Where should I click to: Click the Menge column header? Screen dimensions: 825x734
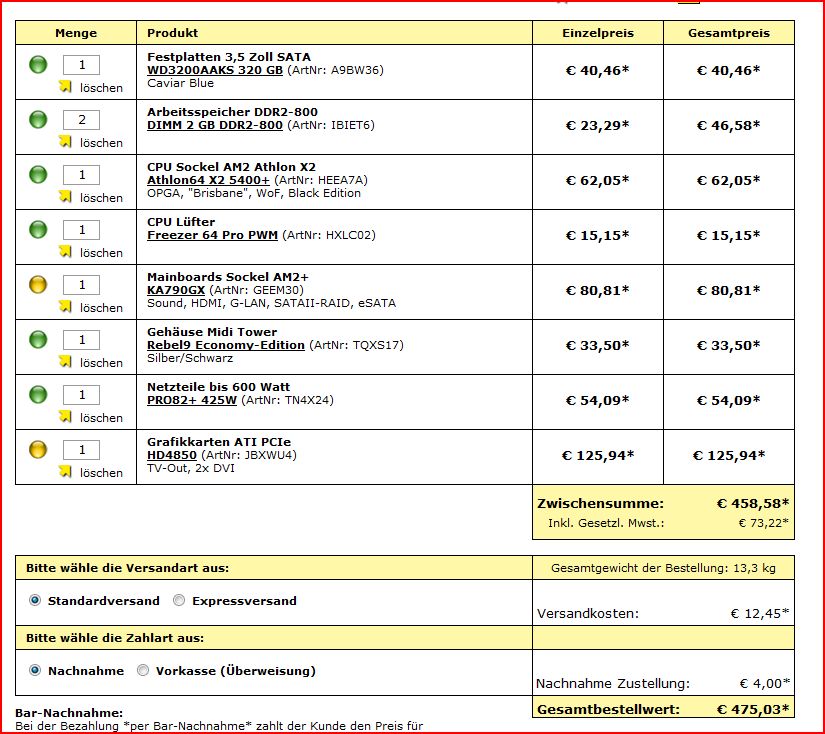(76, 33)
